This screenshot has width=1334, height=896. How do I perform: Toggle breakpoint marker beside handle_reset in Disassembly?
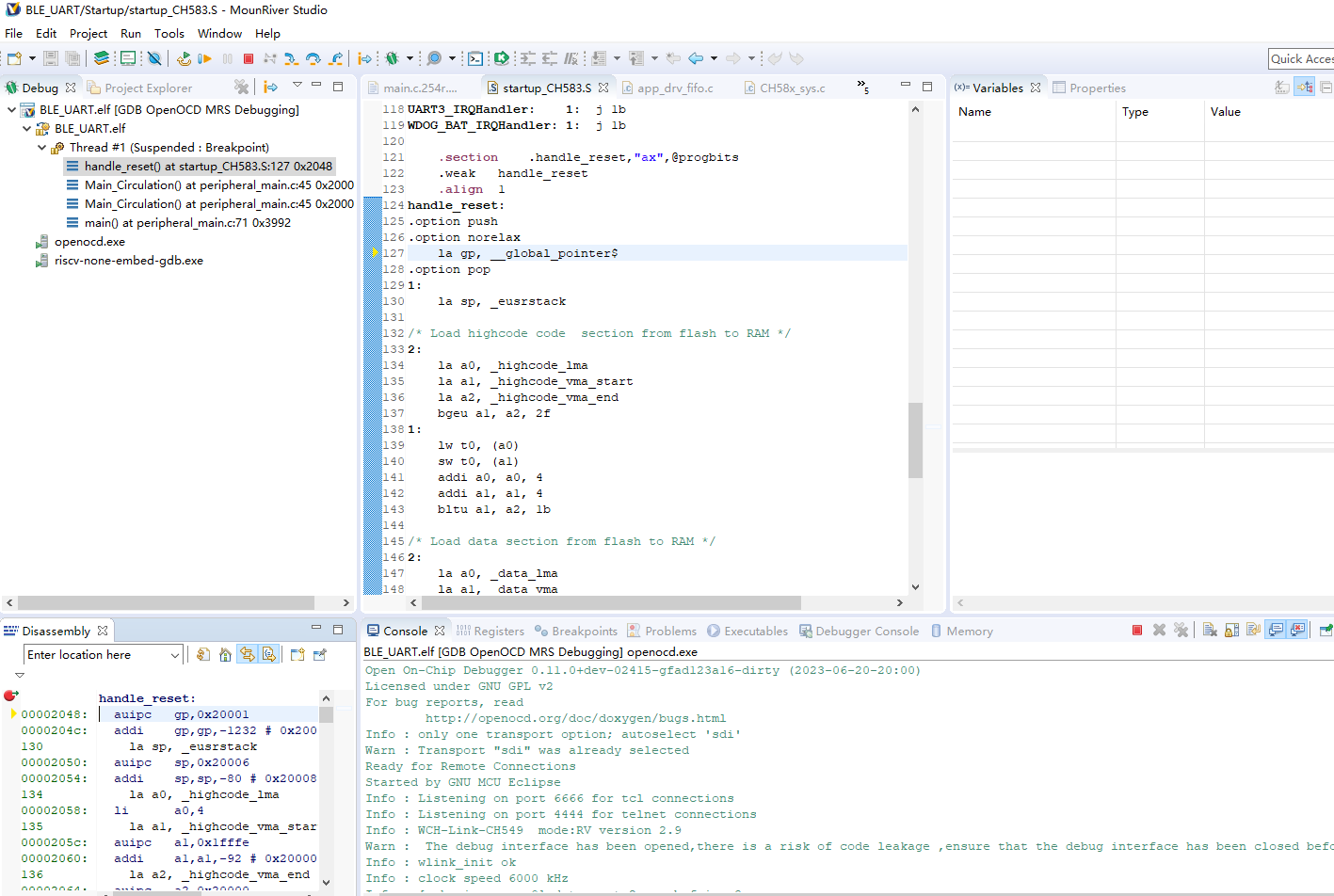point(10,696)
